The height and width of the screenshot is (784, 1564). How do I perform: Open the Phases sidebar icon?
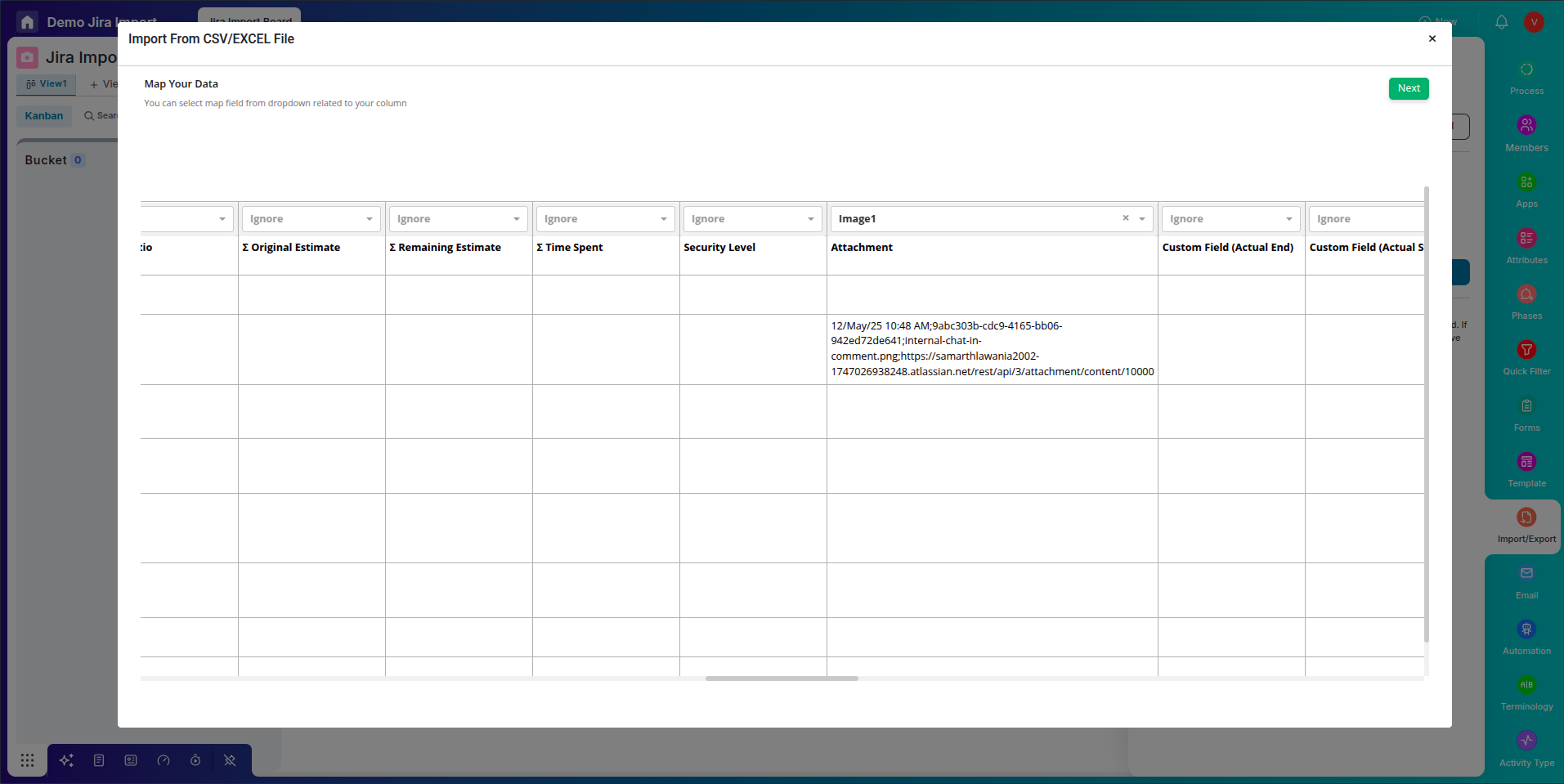click(1526, 293)
